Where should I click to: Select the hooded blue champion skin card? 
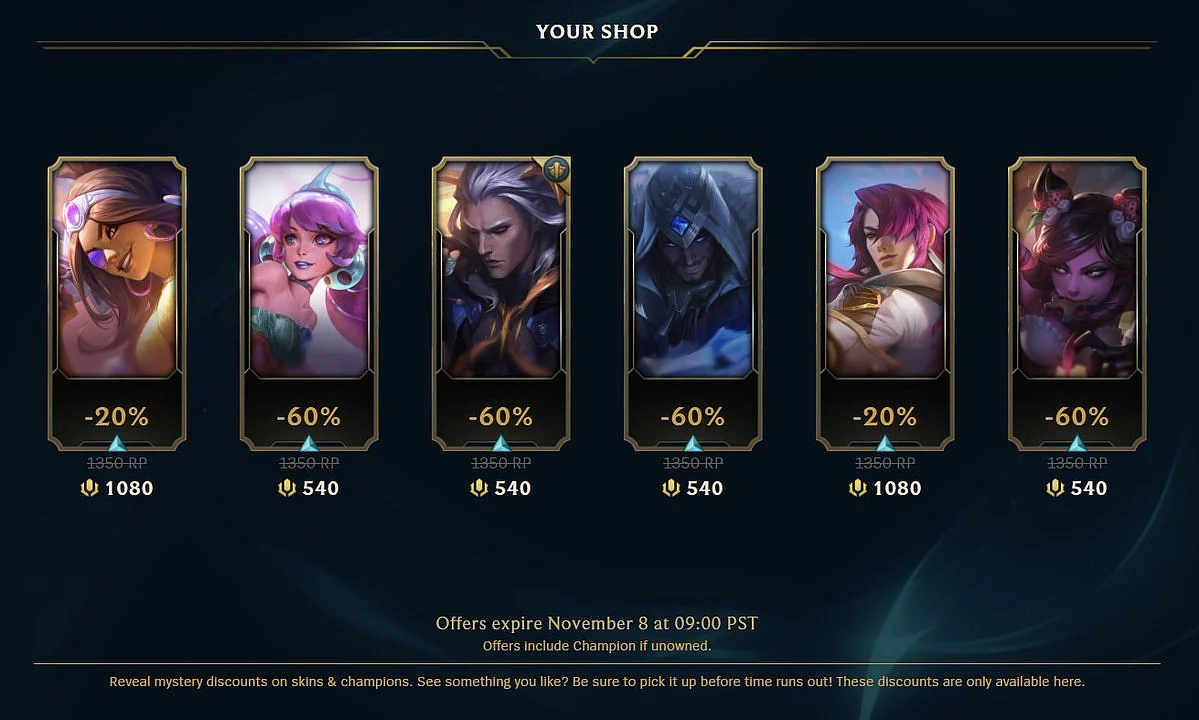pos(693,303)
